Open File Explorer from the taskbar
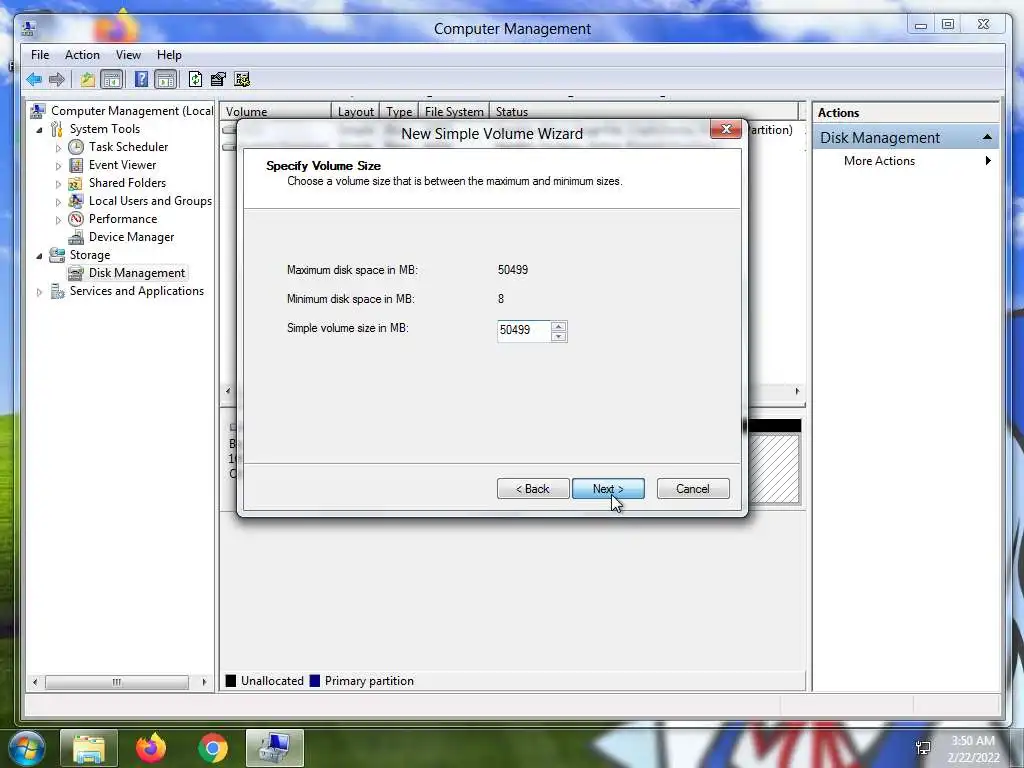 pos(89,748)
